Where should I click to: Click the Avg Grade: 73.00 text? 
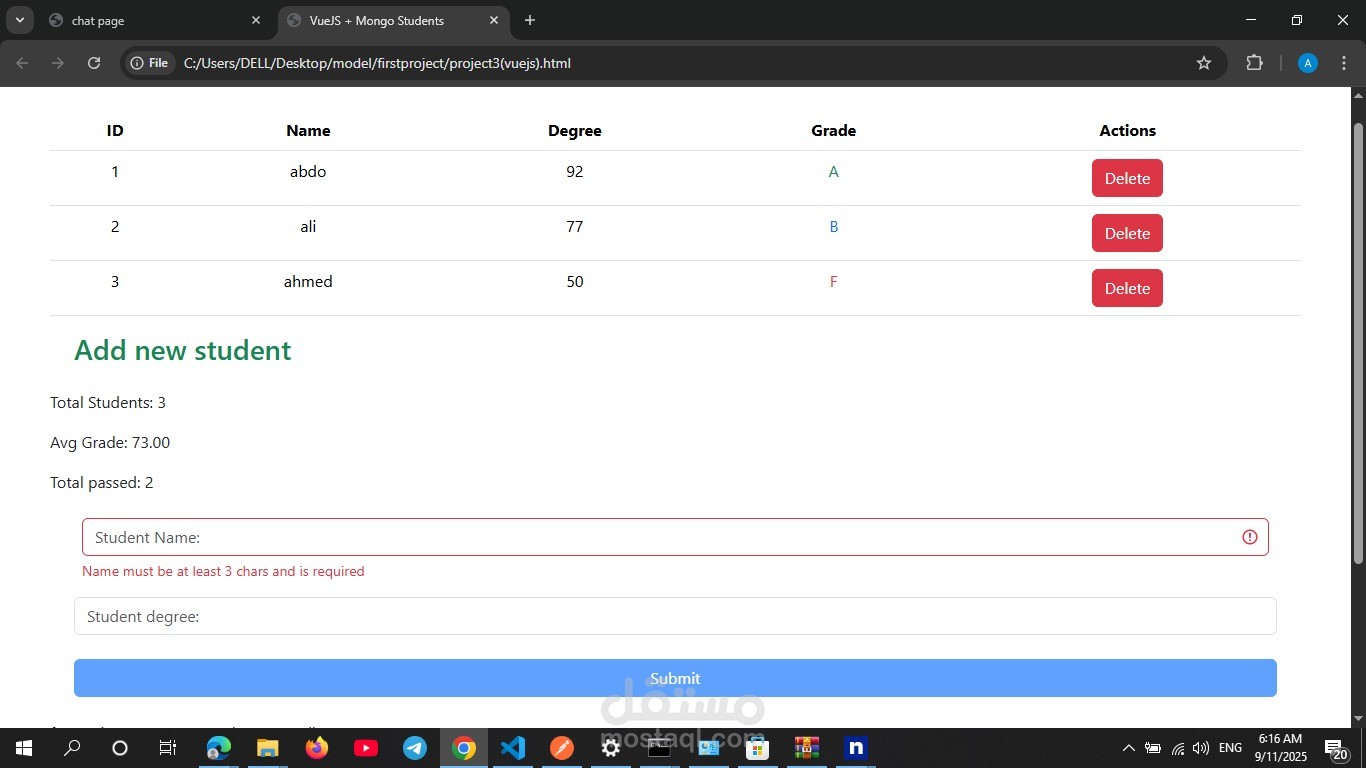(110, 443)
